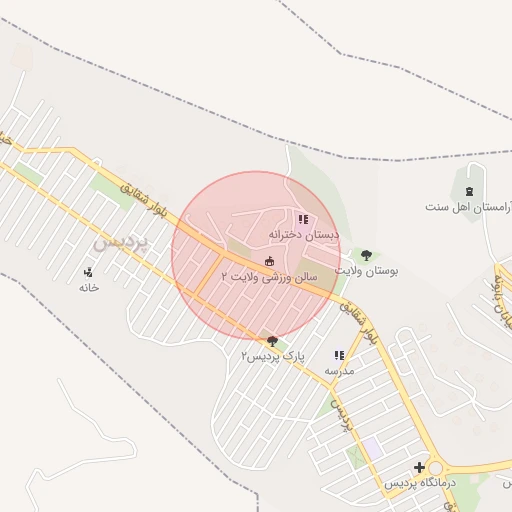Click the دبستان دخترانه label
The height and width of the screenshot is (512, 512).
coord(304,235)
